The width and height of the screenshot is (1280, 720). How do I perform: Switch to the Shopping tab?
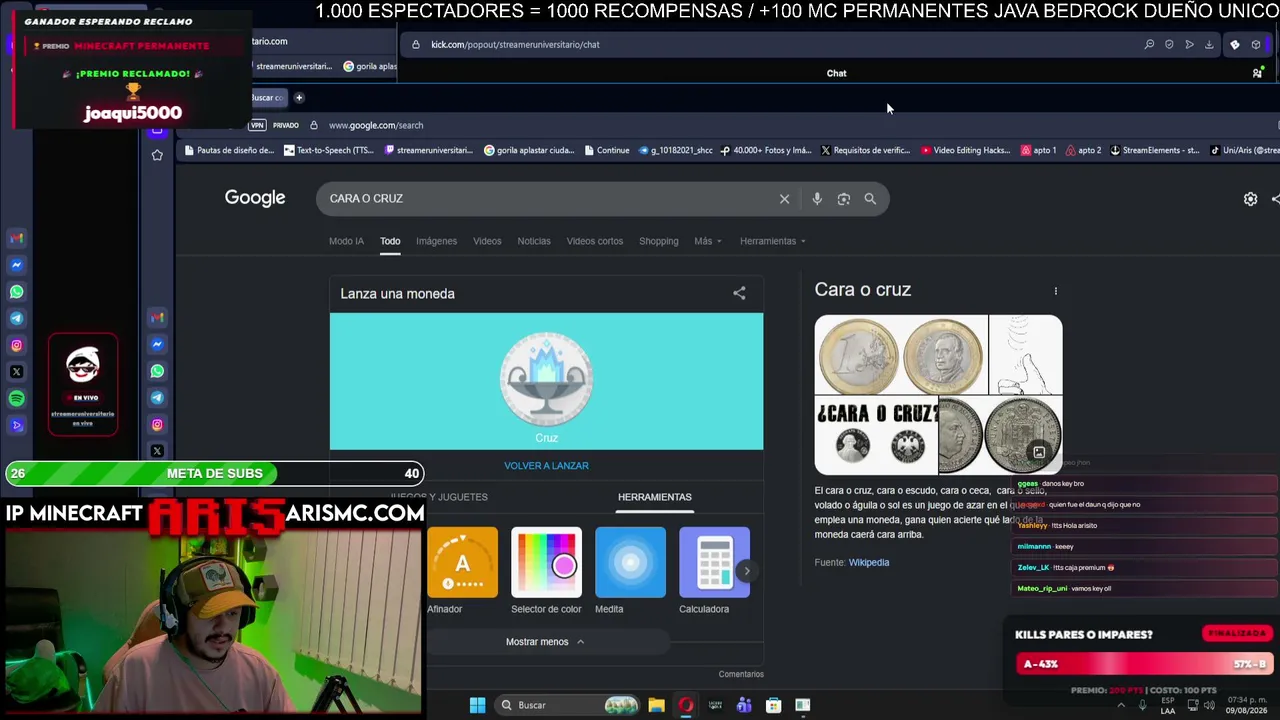pos(659,241)
